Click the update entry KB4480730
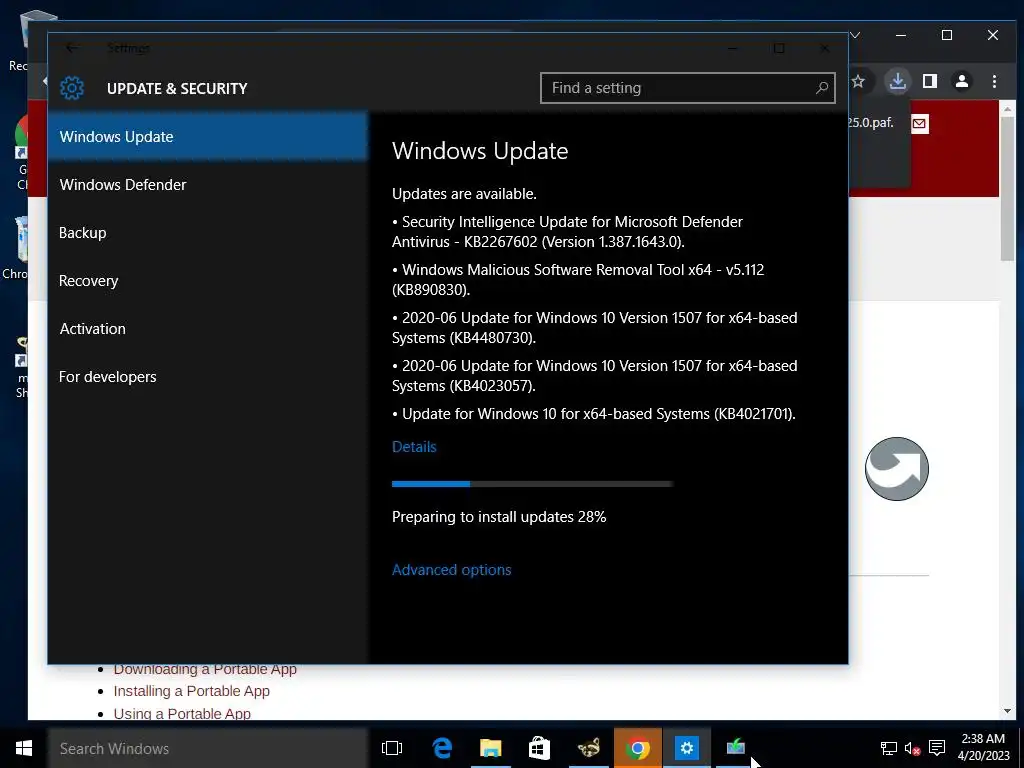The height and width of the screenshot is (768, 1024). pos(594,328)
